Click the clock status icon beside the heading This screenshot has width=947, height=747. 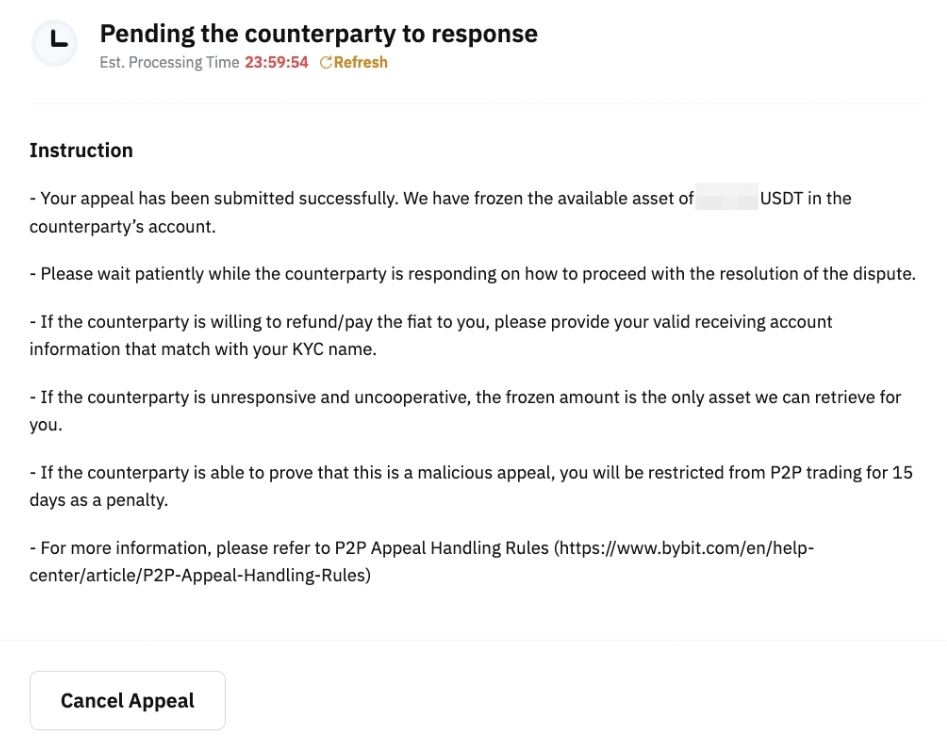tap(55, 42)
